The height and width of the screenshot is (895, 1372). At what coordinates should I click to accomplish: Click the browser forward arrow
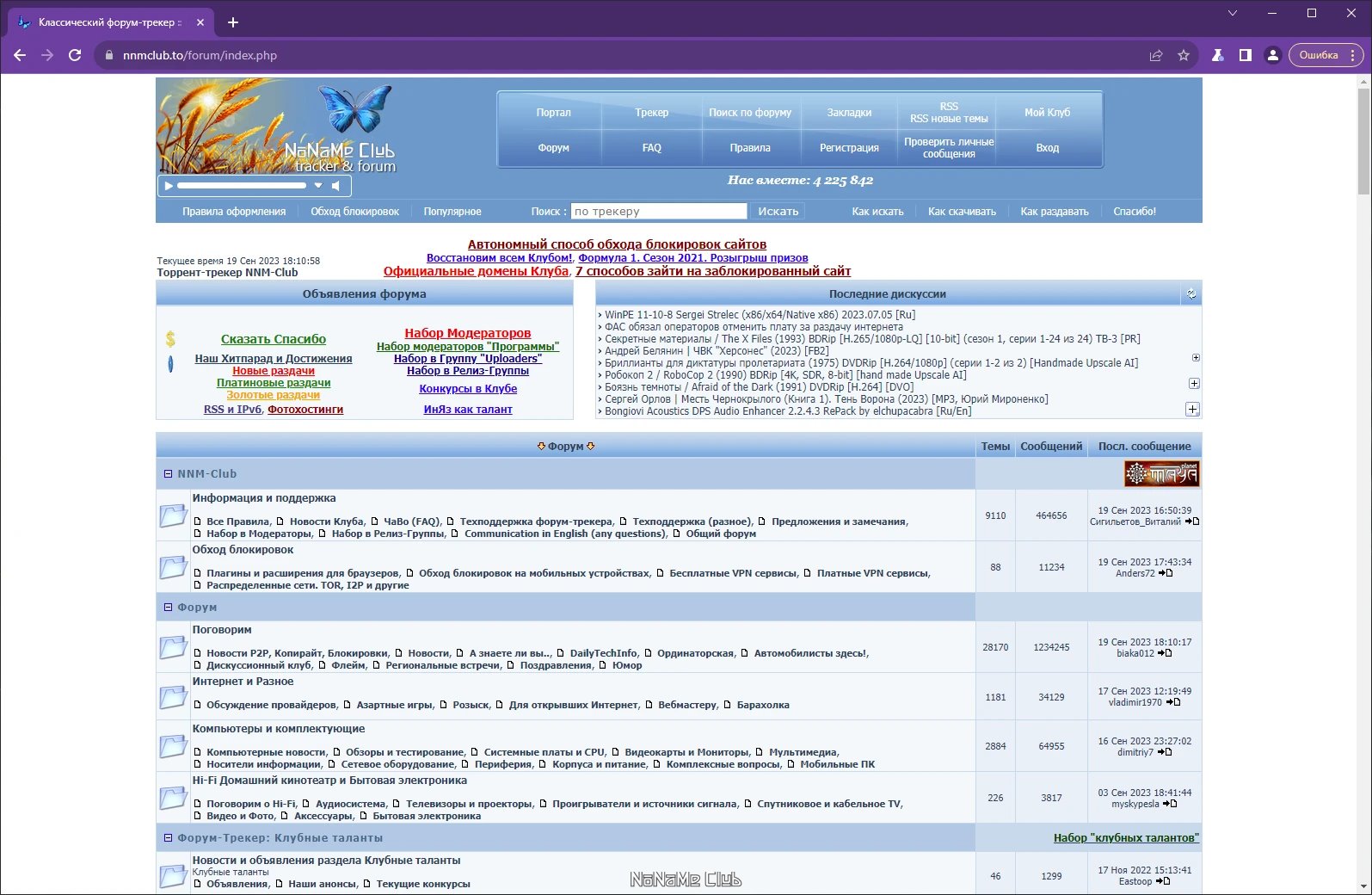tap(47, 55)
